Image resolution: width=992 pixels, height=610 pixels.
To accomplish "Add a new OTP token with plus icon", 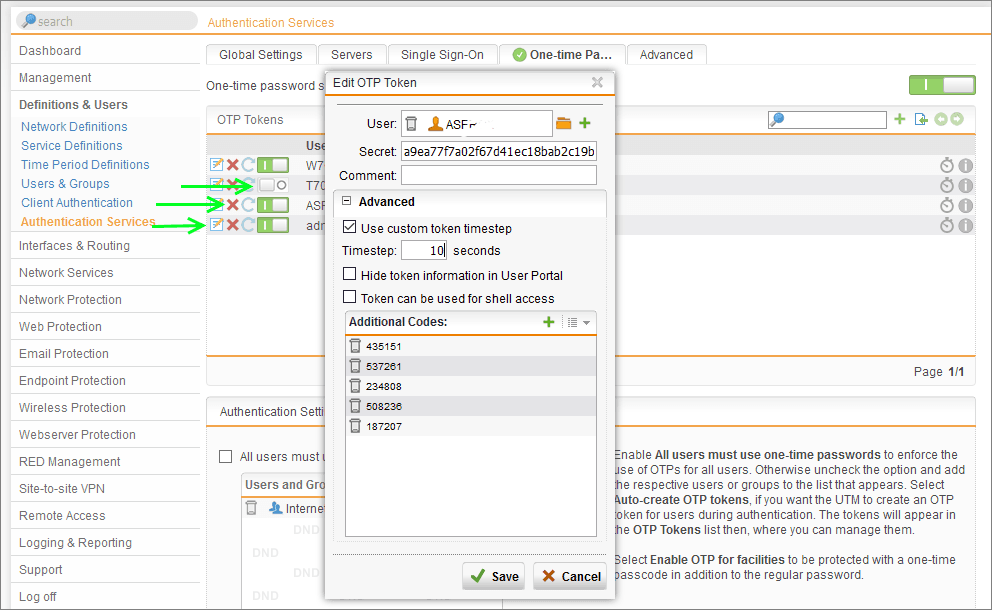I will tap(900, 119).
